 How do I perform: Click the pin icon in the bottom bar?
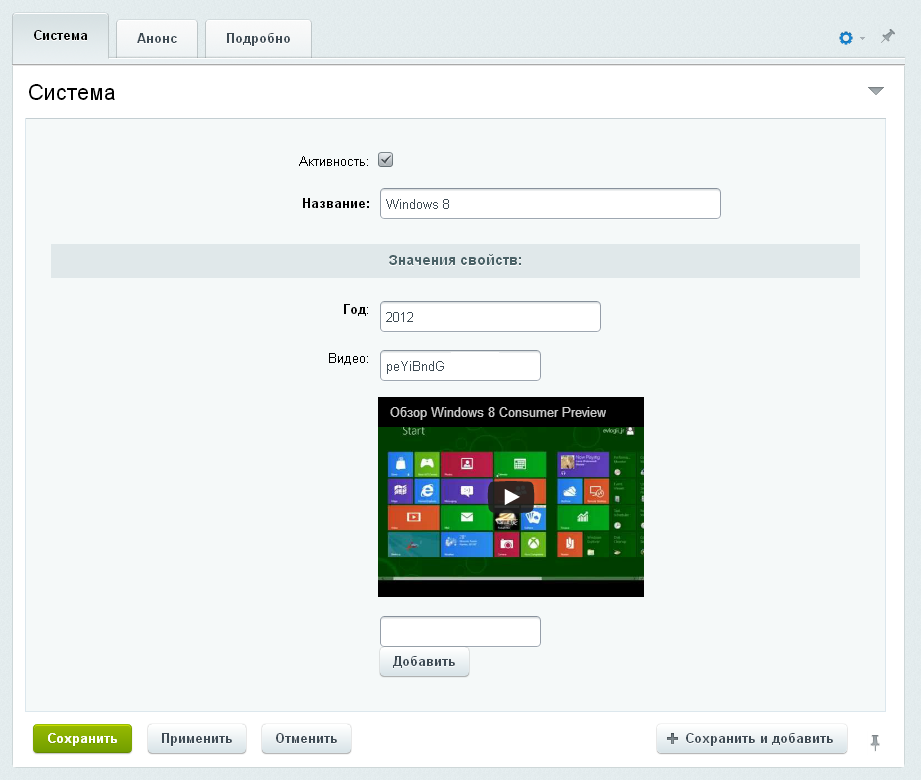coord(875,741)
